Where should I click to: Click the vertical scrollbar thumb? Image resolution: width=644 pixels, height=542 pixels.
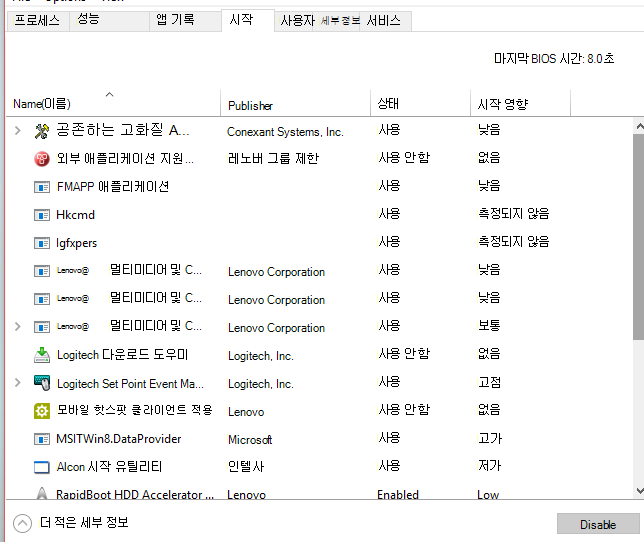tap(639, 237)
